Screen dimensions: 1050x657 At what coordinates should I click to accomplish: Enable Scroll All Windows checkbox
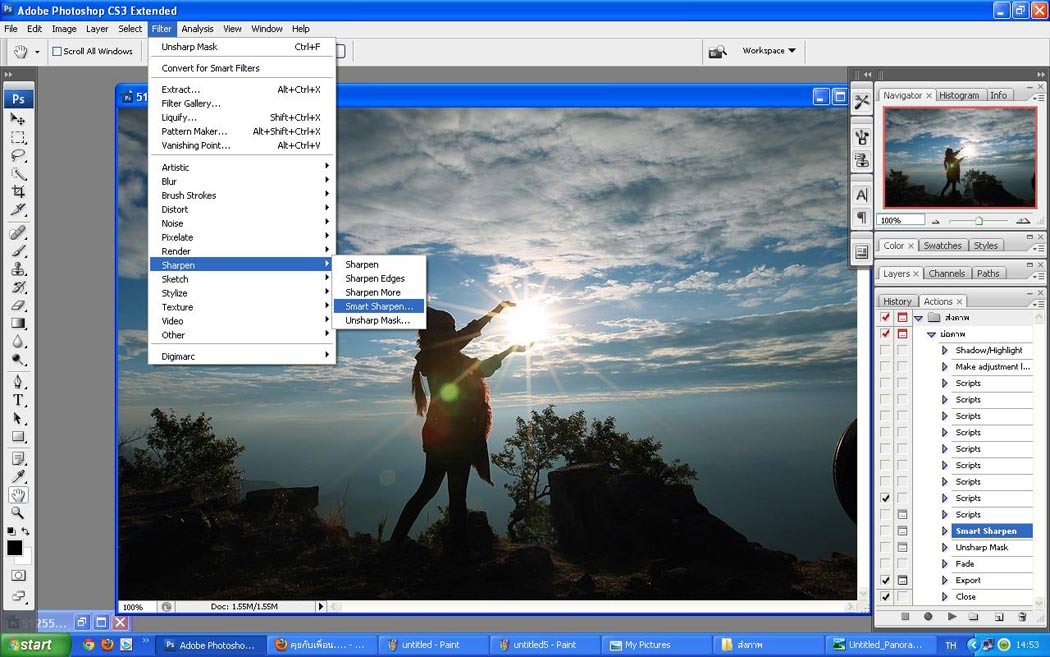pos(57,51)
